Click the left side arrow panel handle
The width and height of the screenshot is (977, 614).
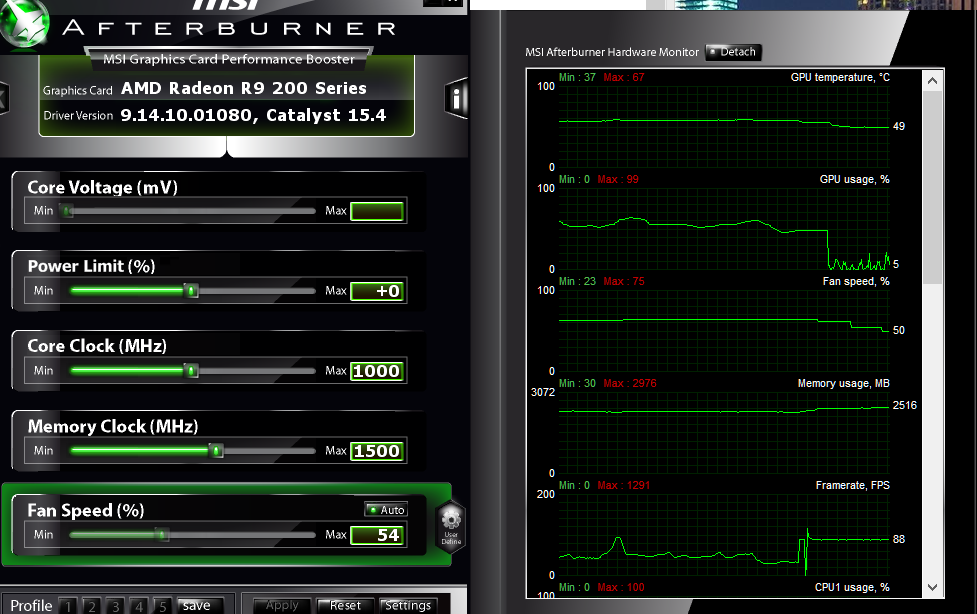[x=4, y=99]
